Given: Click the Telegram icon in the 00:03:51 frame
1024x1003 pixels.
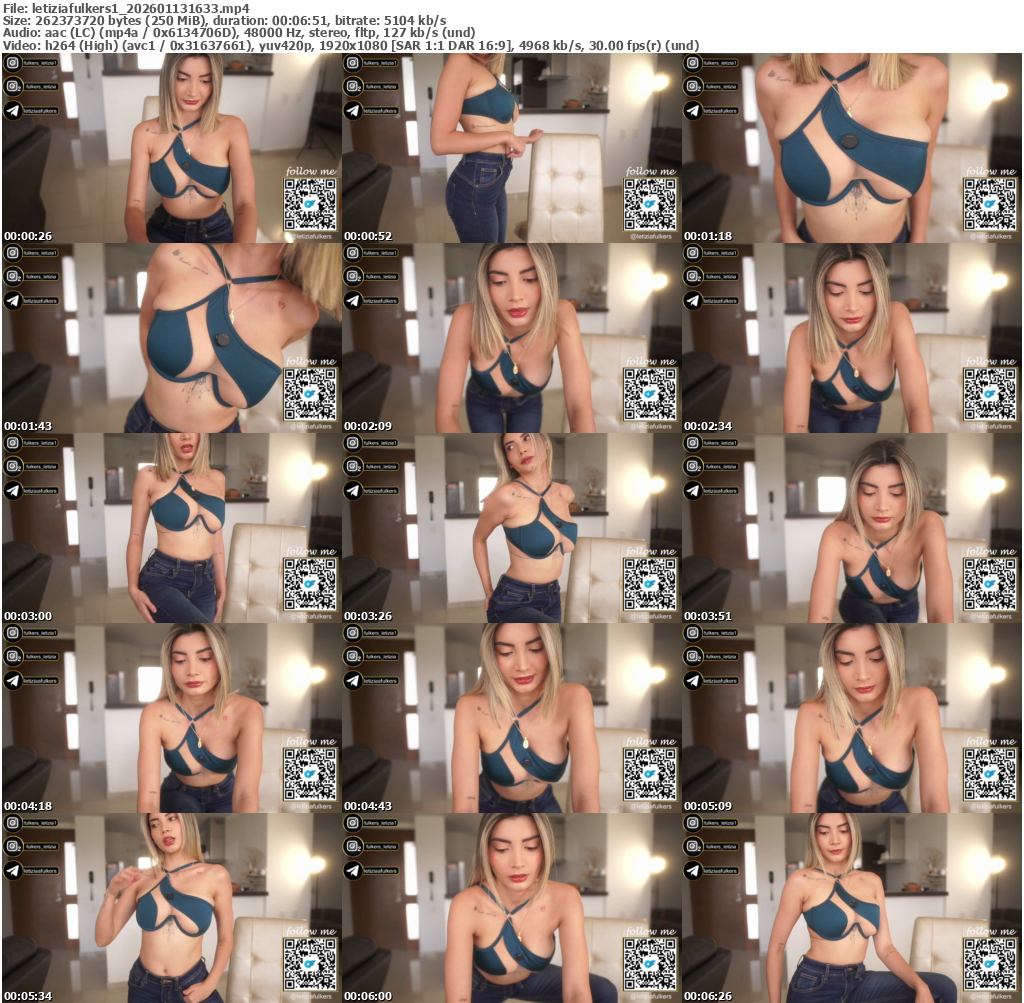Looking at the screenshot, I should coord(693,490).
